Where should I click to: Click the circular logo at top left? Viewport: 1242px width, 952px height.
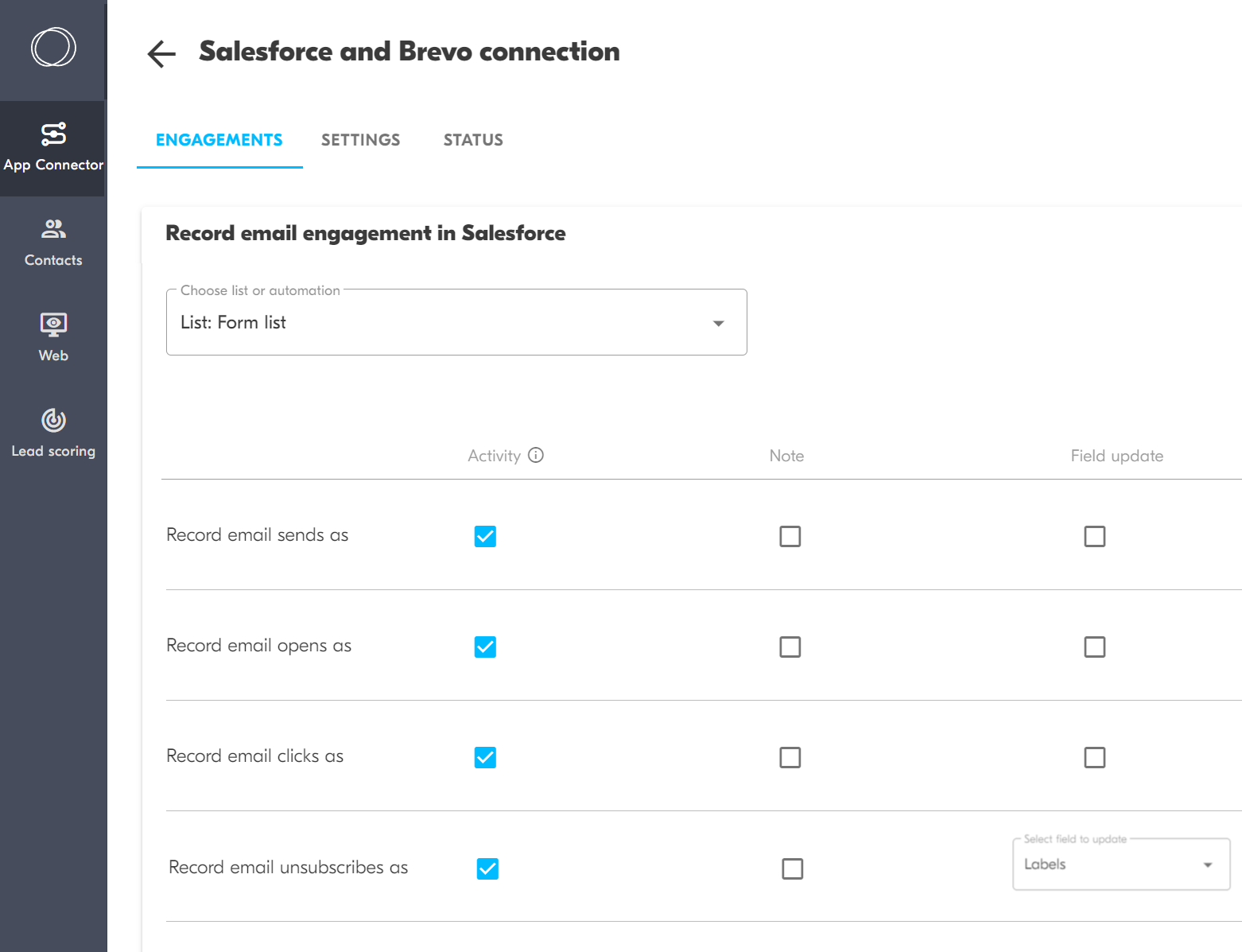[53, 47]
